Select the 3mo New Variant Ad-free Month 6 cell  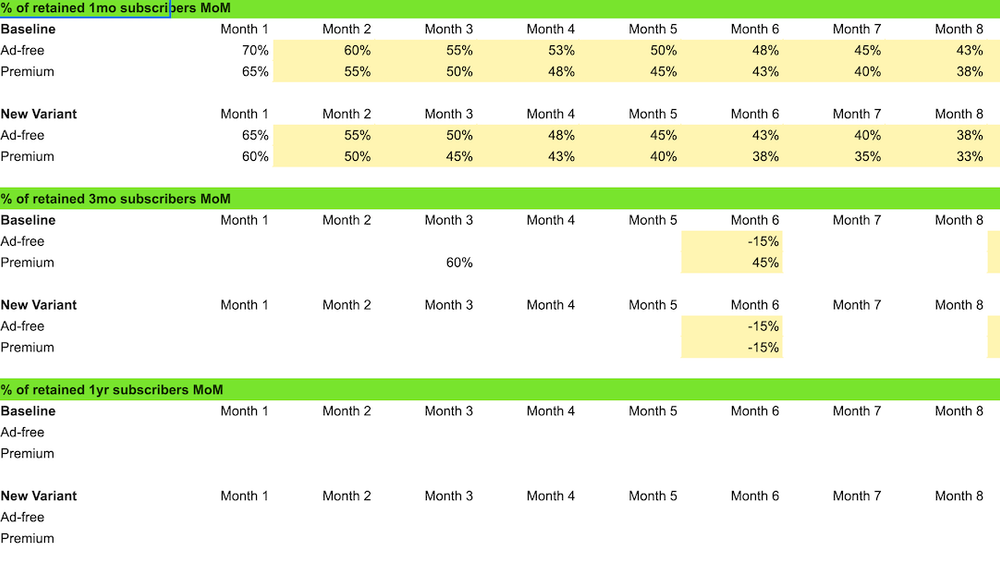(x=732, y=326)
